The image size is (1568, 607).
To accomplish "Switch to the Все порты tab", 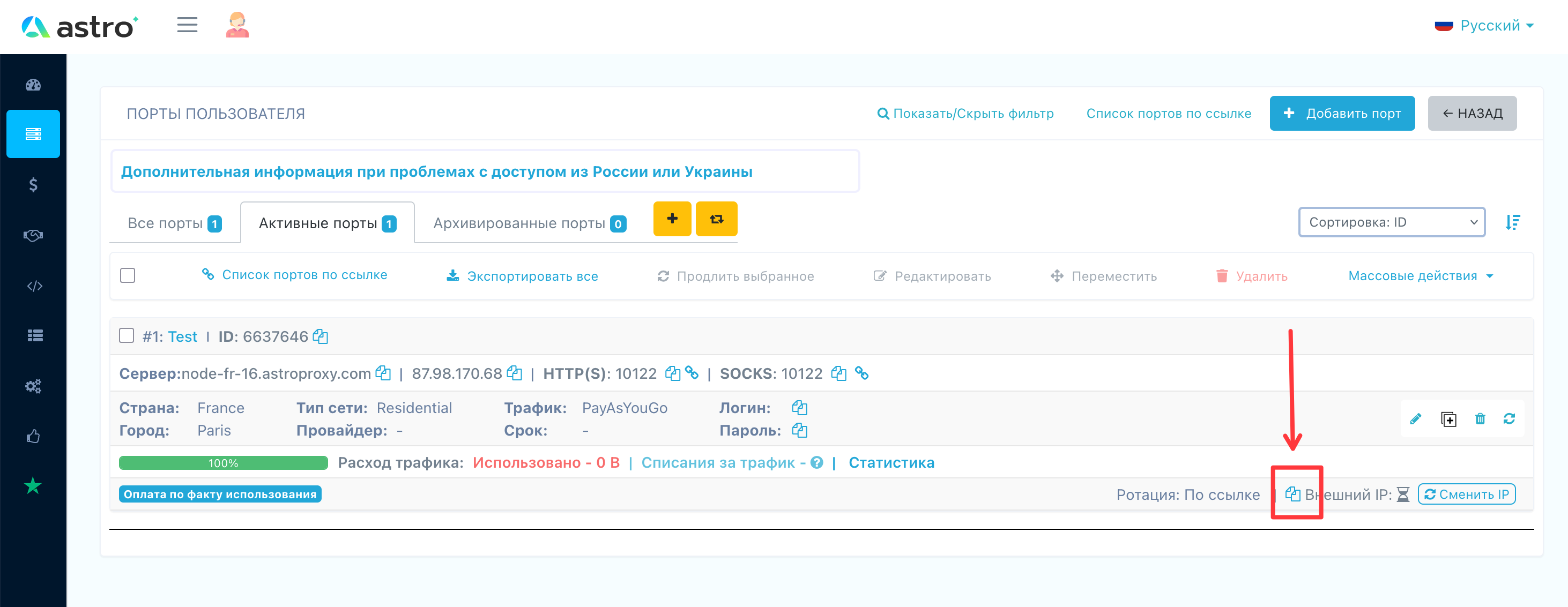I will [x=175, y=223].
